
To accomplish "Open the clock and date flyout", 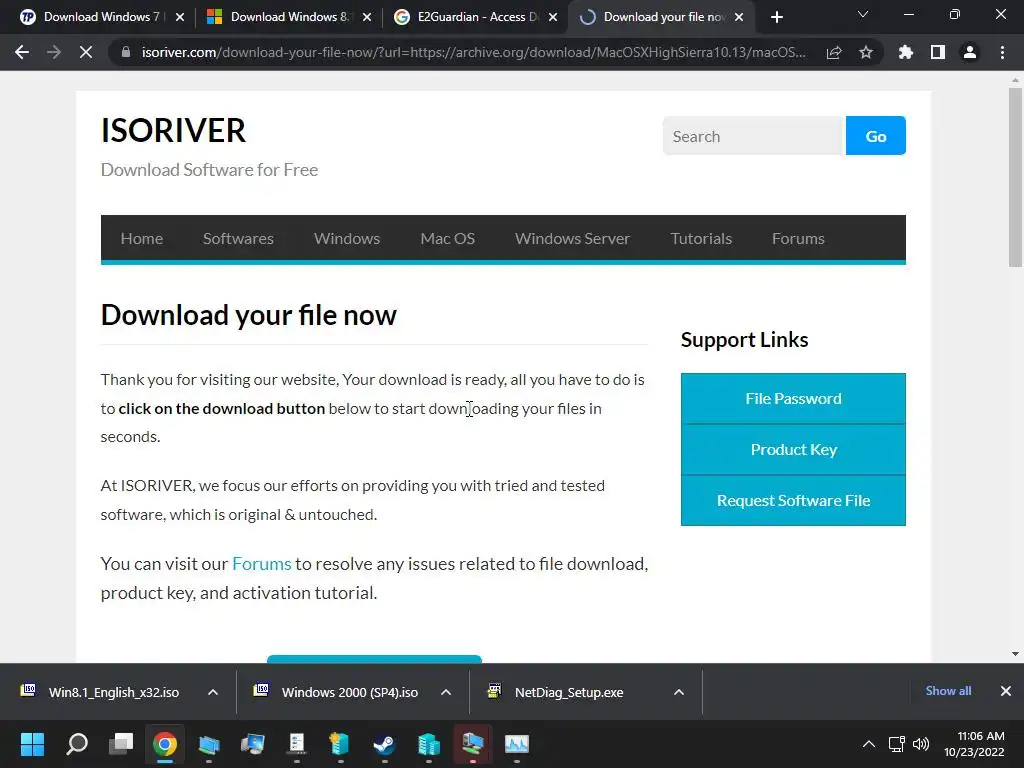I will 974,744.
